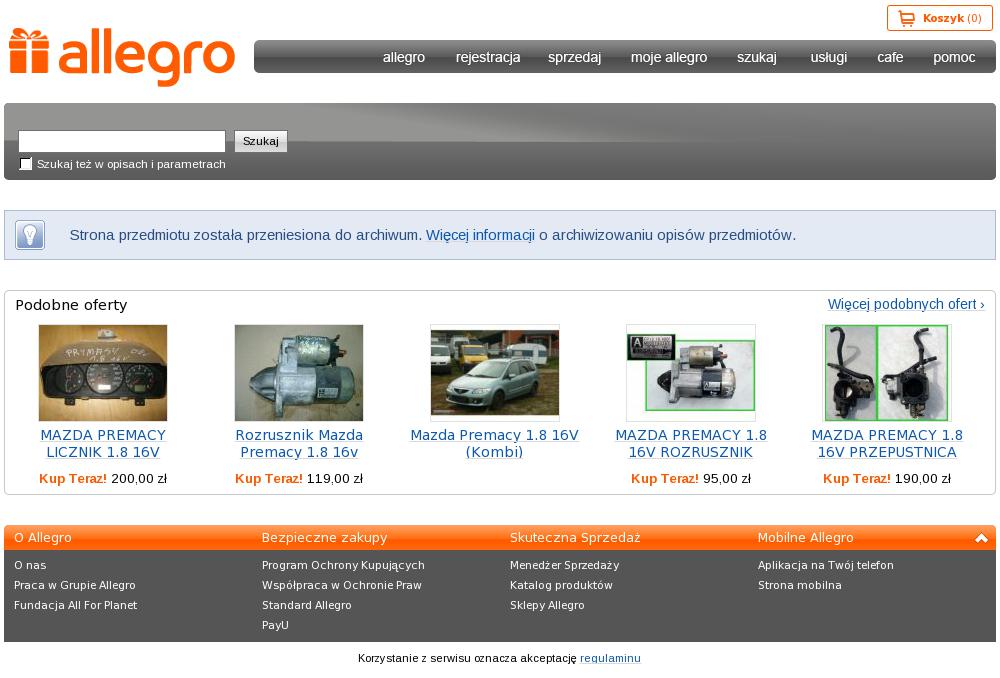Open the silver rozrusznik starter thumbnail
Viewport: 1000px width, 678px height.
coord(298,372)
